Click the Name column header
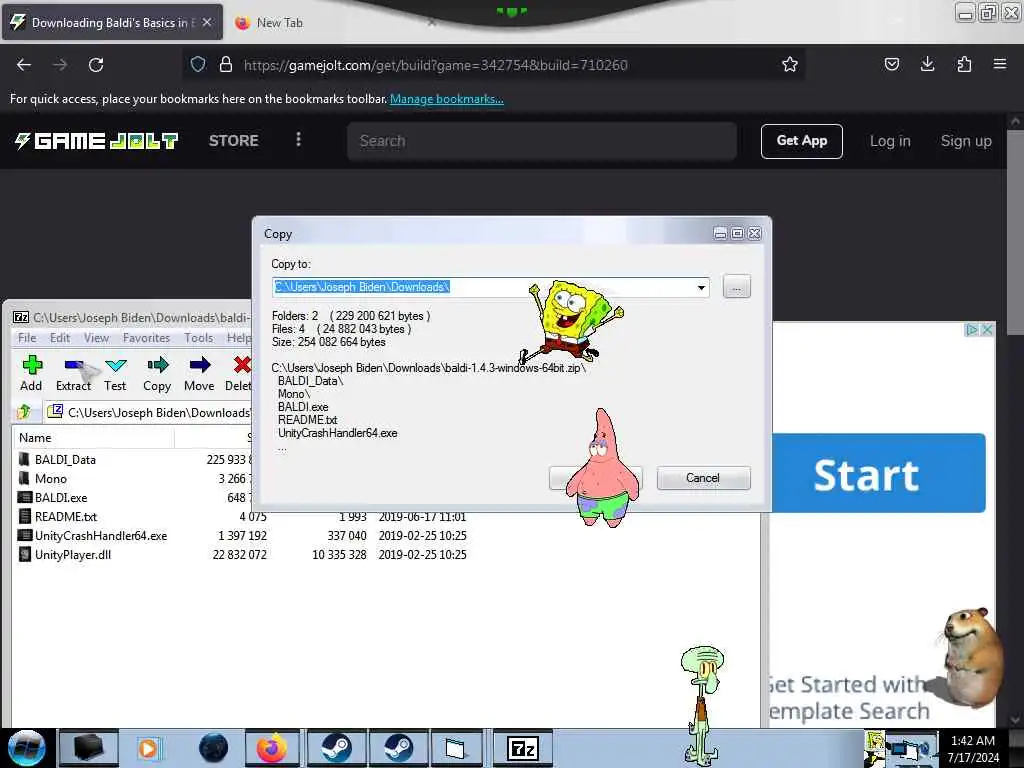Image resolution: width=1024 pixels, height=768 pixels. [93, 438]
